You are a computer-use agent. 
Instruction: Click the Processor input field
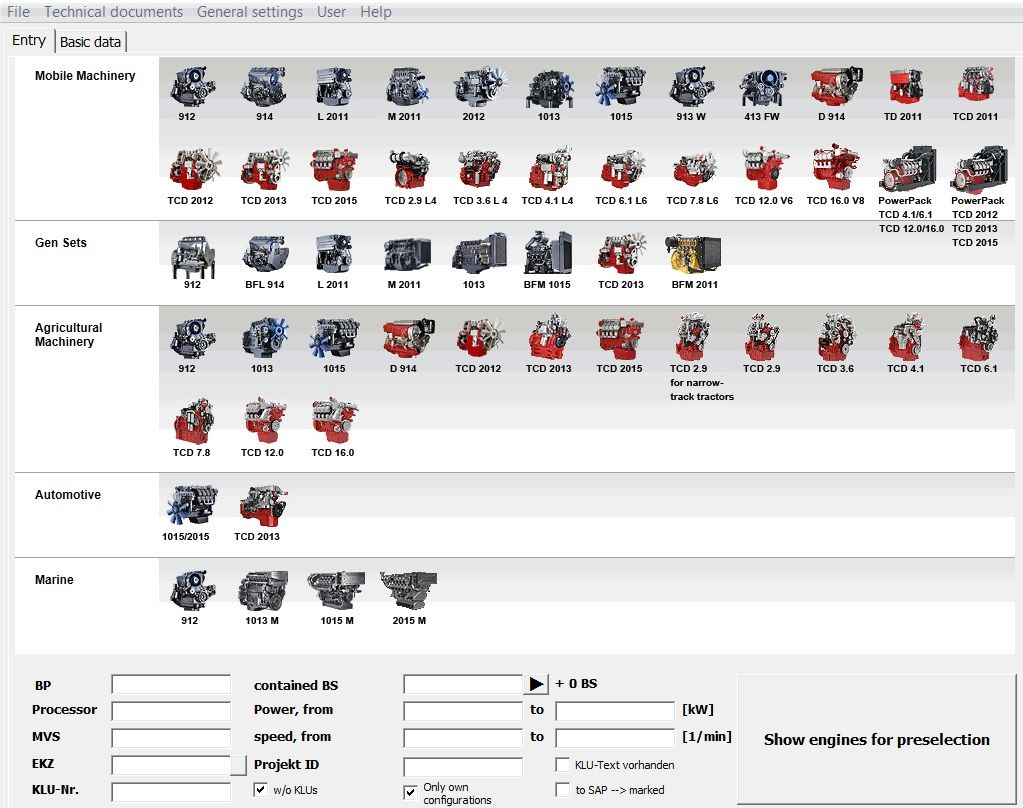tap(171, 711)
